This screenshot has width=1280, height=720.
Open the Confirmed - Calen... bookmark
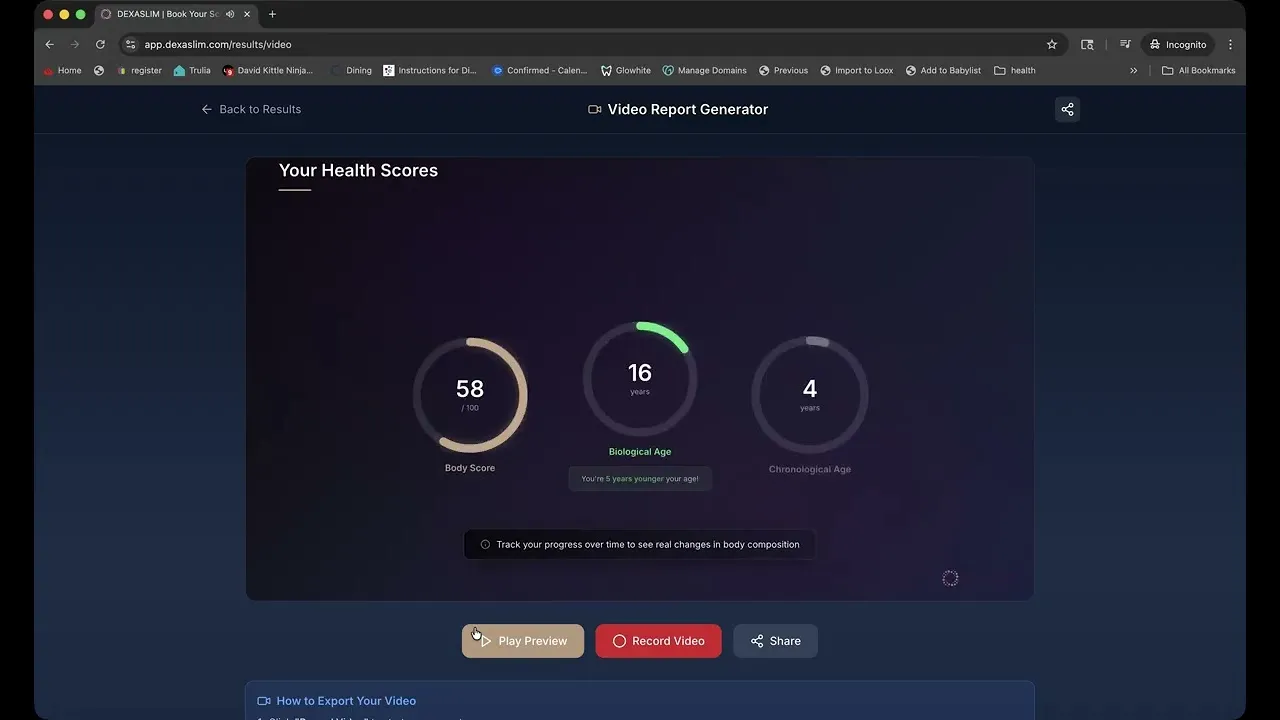[540, 71]
